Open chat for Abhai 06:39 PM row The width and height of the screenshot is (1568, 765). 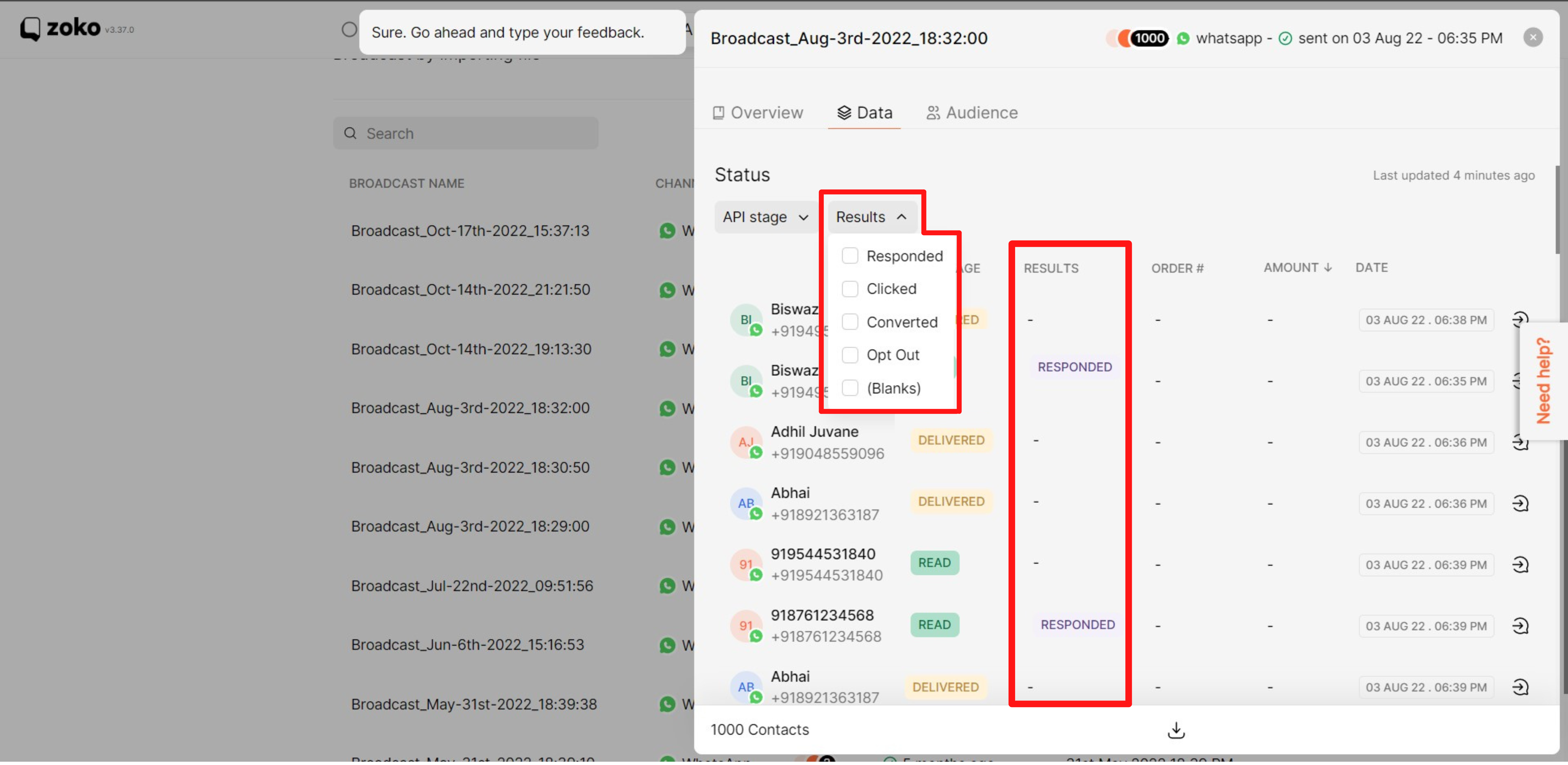1520,687
